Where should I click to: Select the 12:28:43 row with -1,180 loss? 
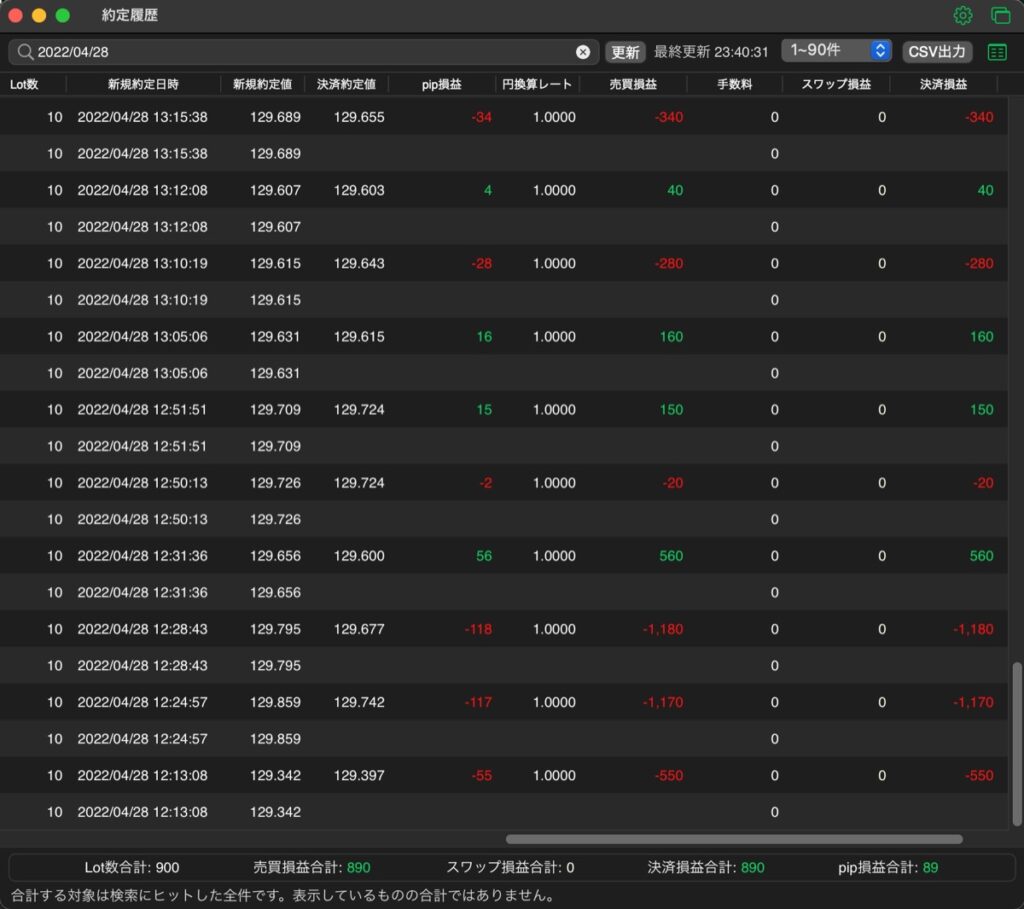click(x=504, y=629)
